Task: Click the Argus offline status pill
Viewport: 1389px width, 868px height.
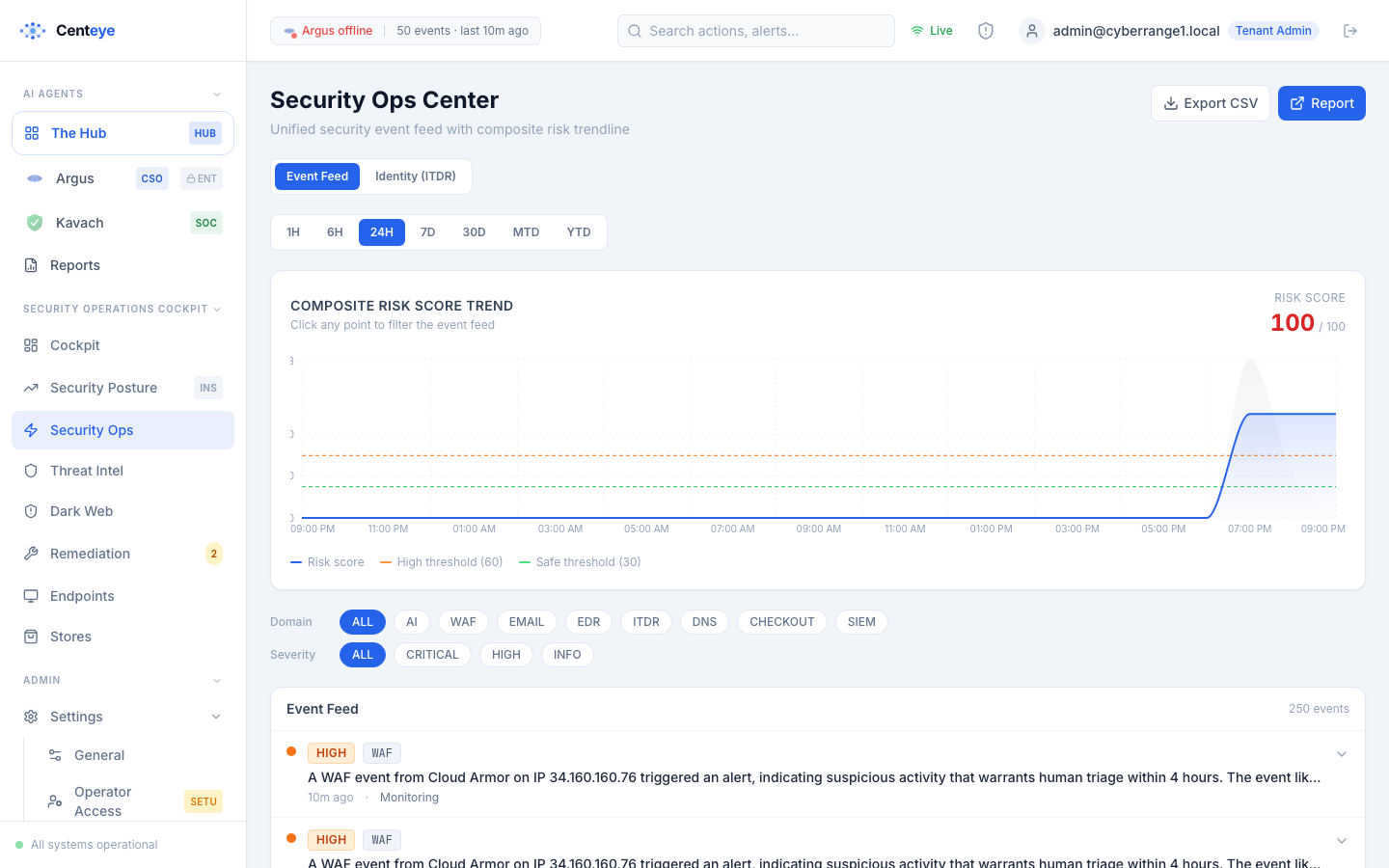Action: (x=405, y=31)
